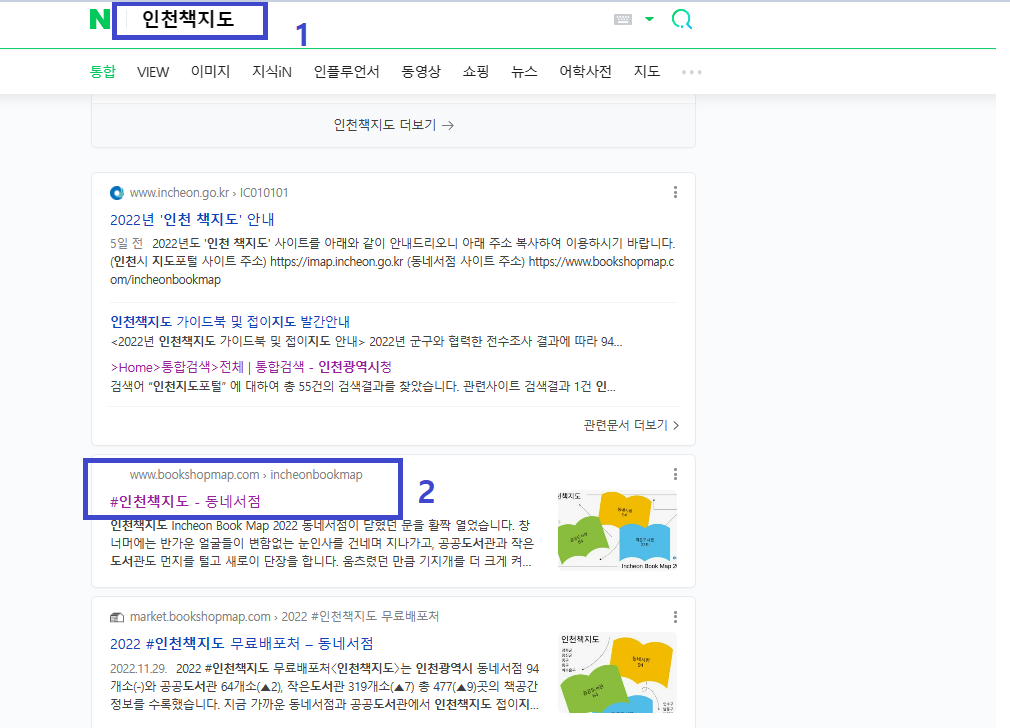Image resolution: width=1010 pixels, height=728 pixels.
Task: Open the 인플루언서 tab
Action: click(x=347, y=72)
